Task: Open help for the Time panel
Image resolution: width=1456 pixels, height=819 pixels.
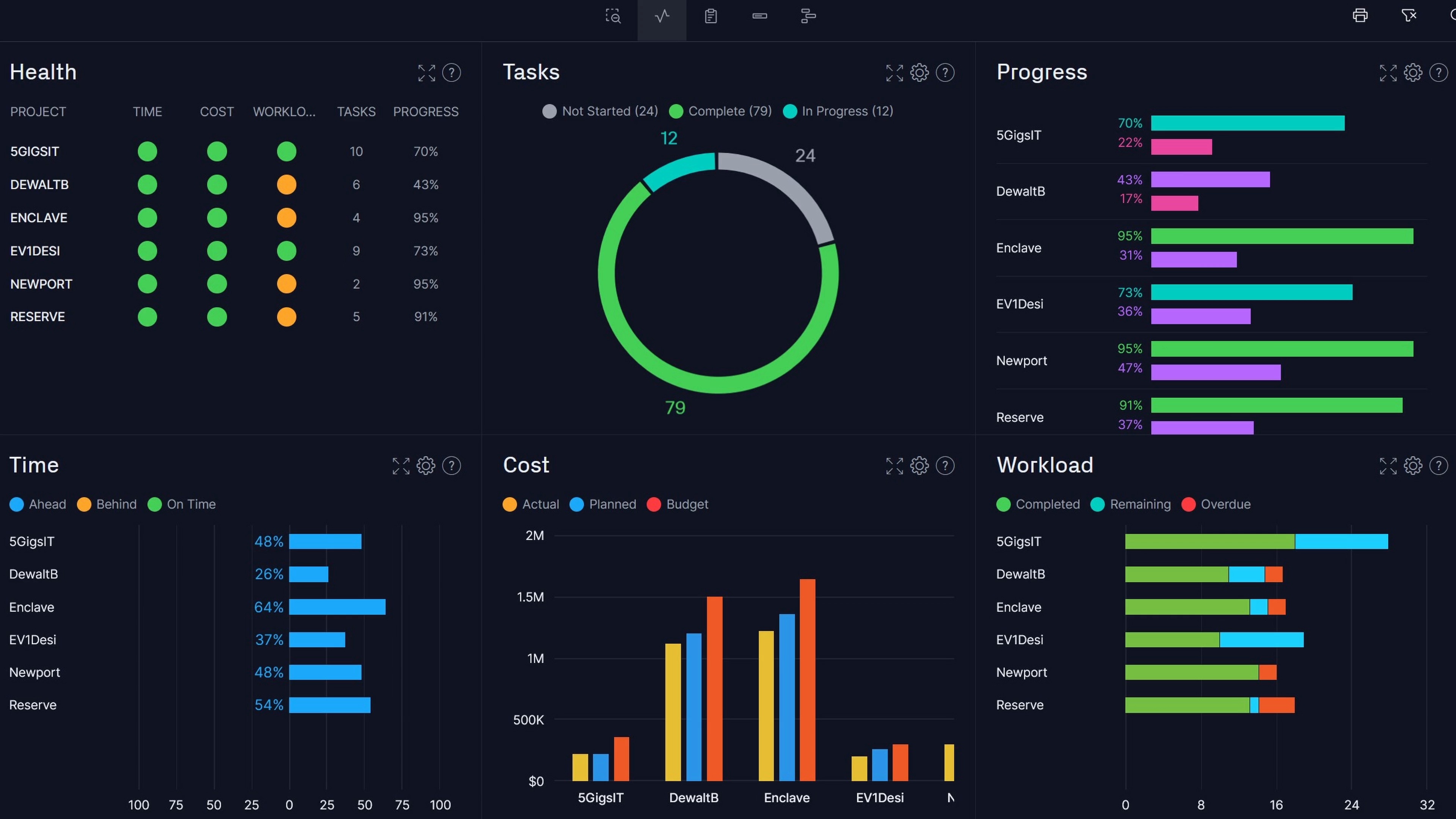Action: (452, 466)
